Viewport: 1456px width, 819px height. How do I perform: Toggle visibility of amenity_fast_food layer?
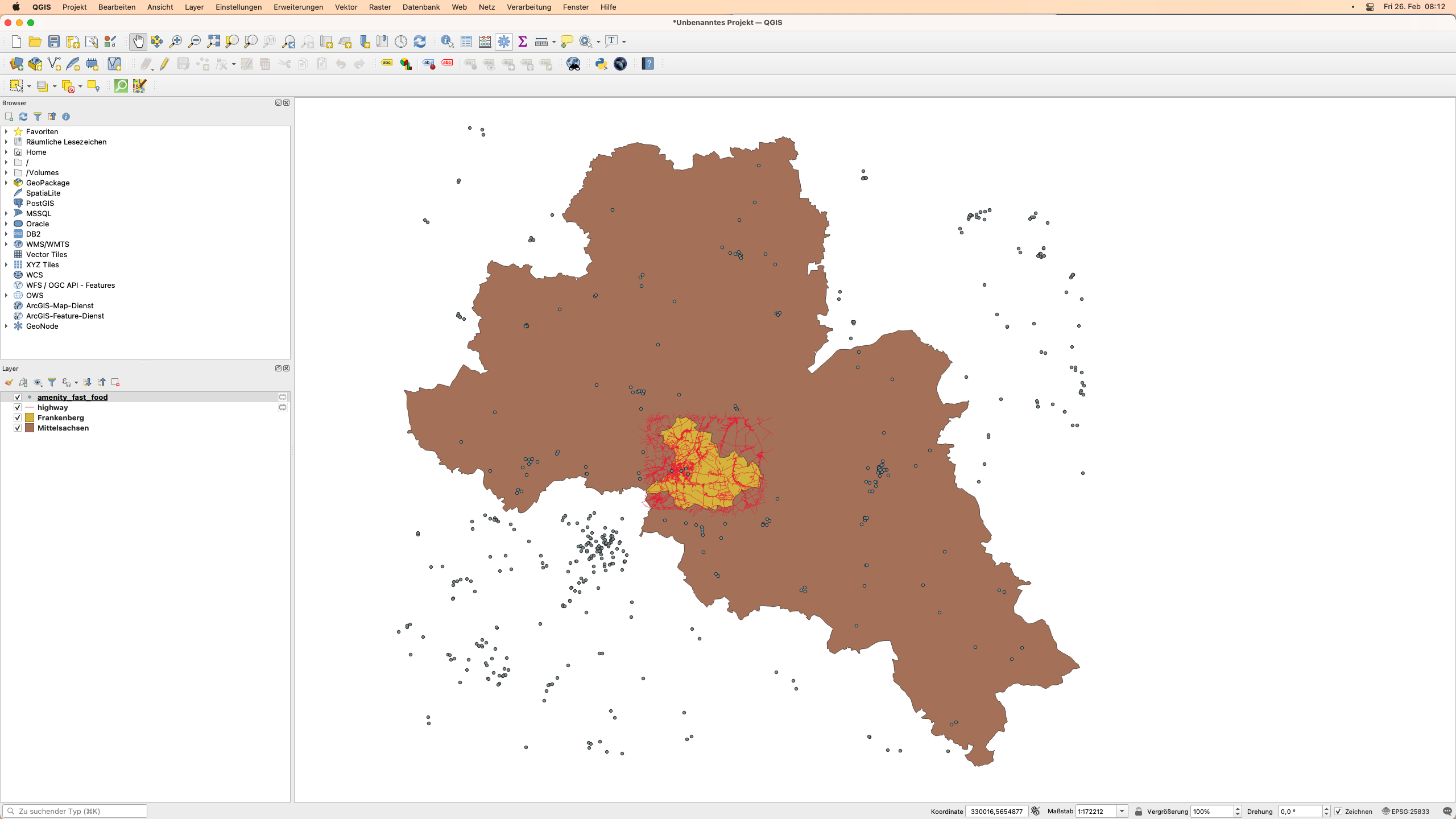pyautogui.click(x=18, y=397)
